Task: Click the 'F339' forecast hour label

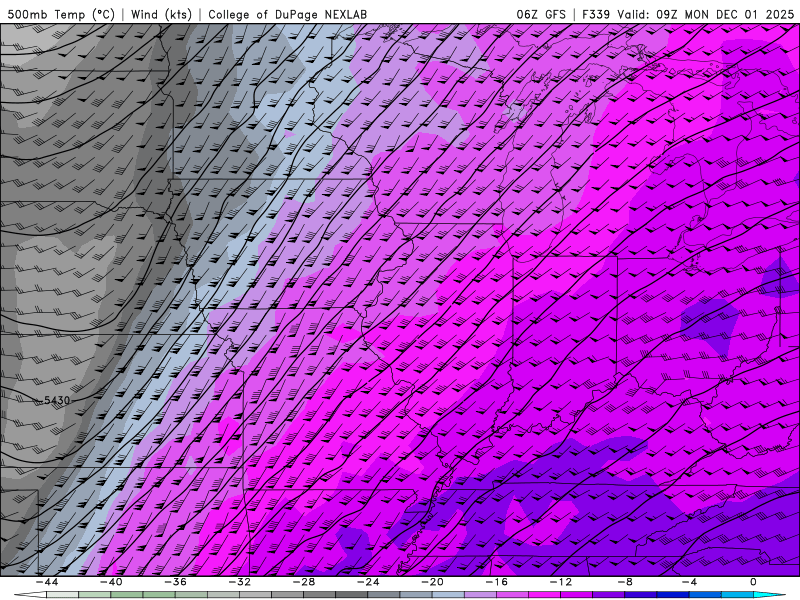Action: (x=596, y=14)
